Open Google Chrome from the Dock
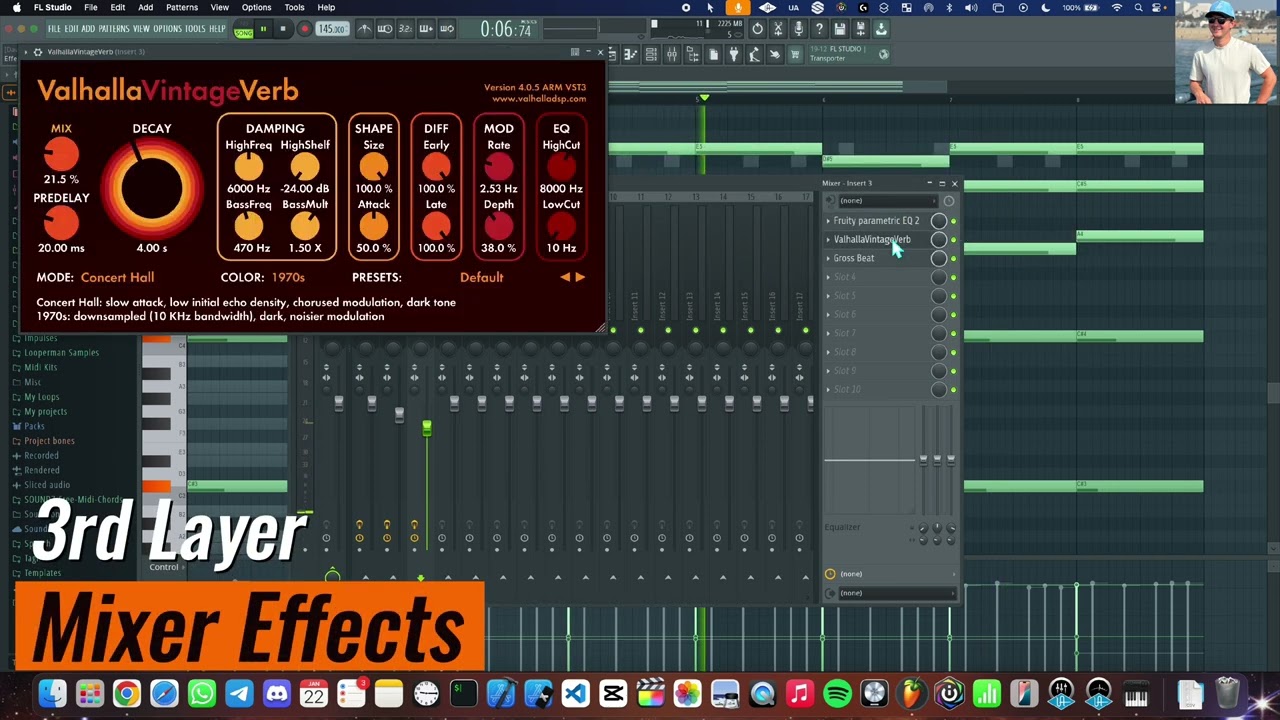The width and height of the screenshot is (1280, 720). pos(126,693)
